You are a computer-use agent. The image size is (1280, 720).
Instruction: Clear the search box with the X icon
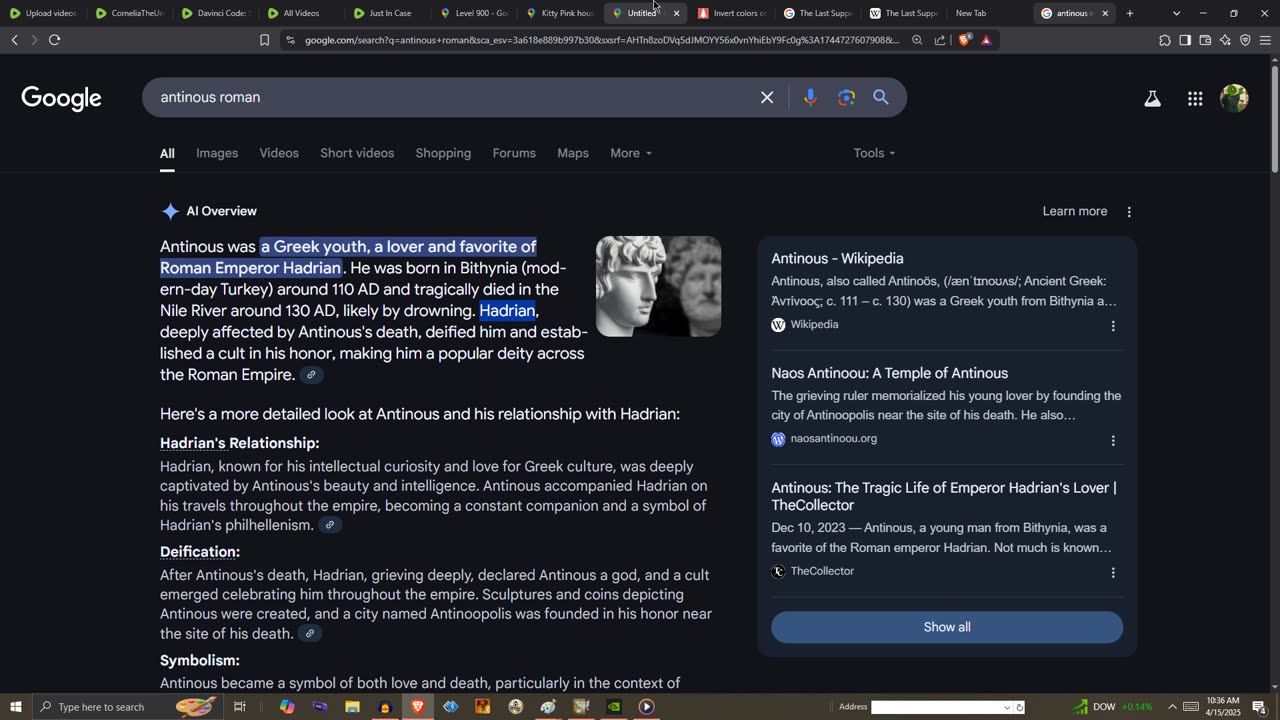click(x=767, y=97)
